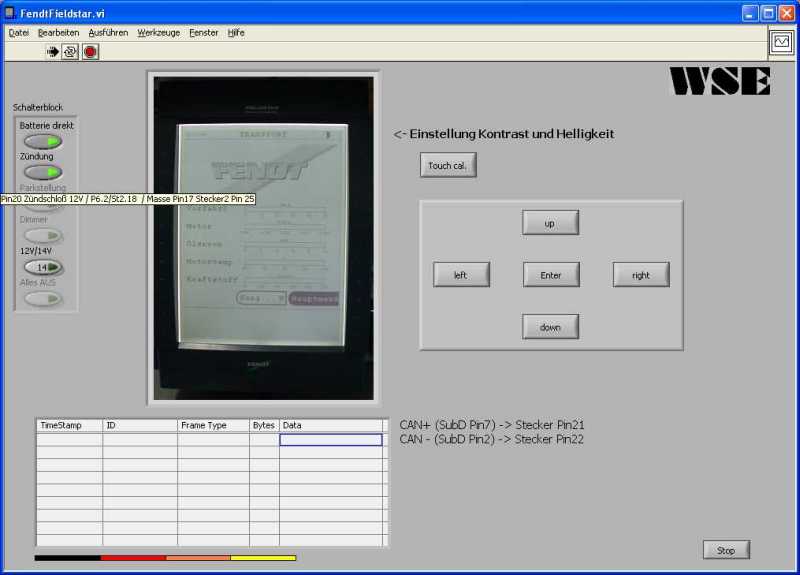Maximize the FendtFieldstar.vi window
This screenshot has width=800, height=575.
point(768,13)
